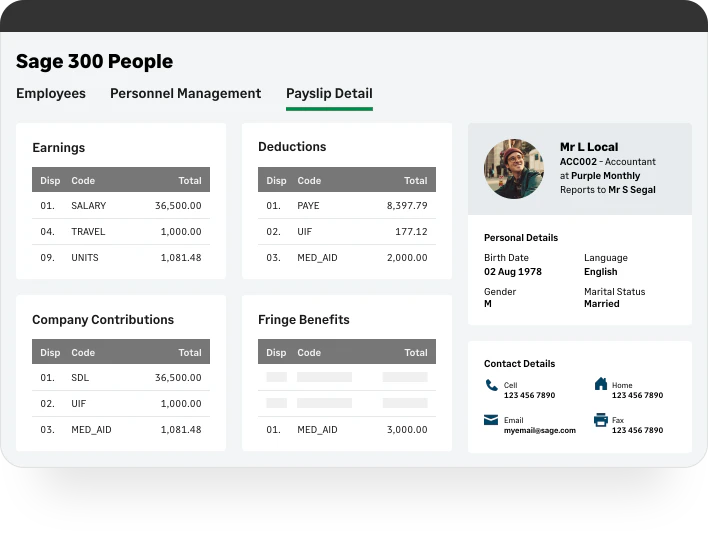Click the Fax number 123 456 7890

point(638,430)
